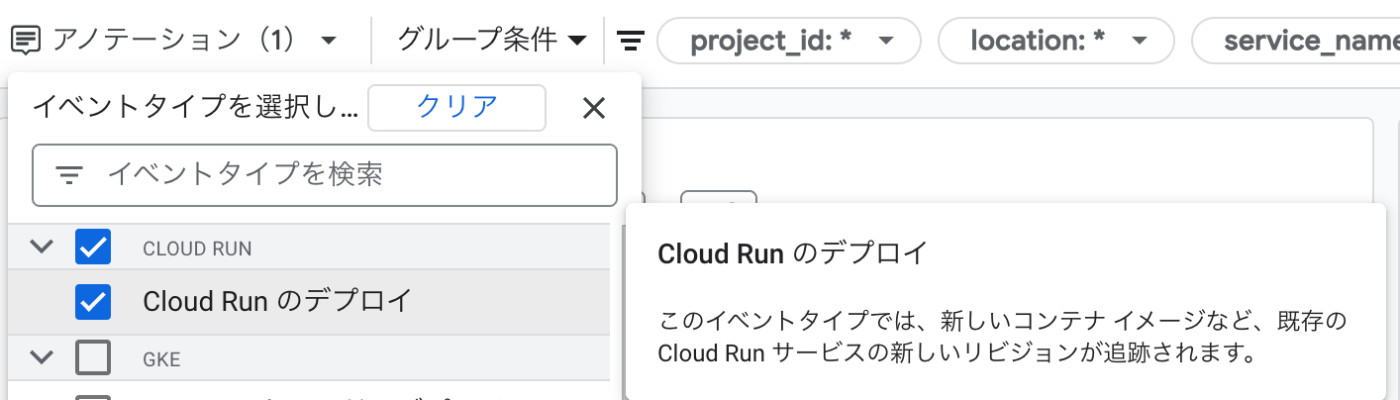Collapse the CLOUD RUN group
Viewport: 1400px width, 400px height.
click(x=41, y=247)
